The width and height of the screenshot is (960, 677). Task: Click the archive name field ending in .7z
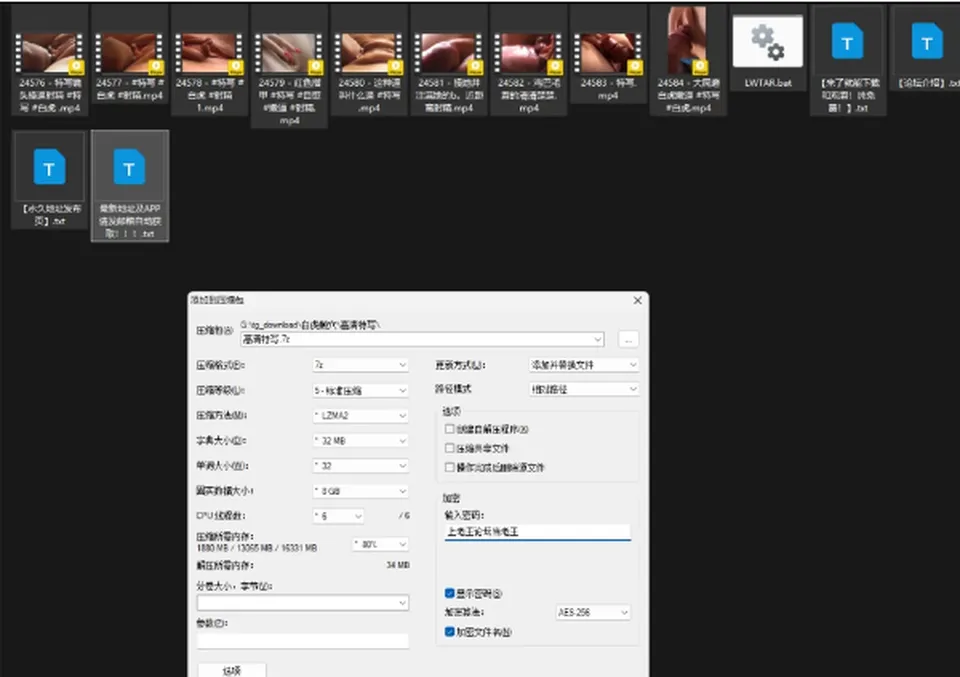pyautogui.click(x=422, y=339)
